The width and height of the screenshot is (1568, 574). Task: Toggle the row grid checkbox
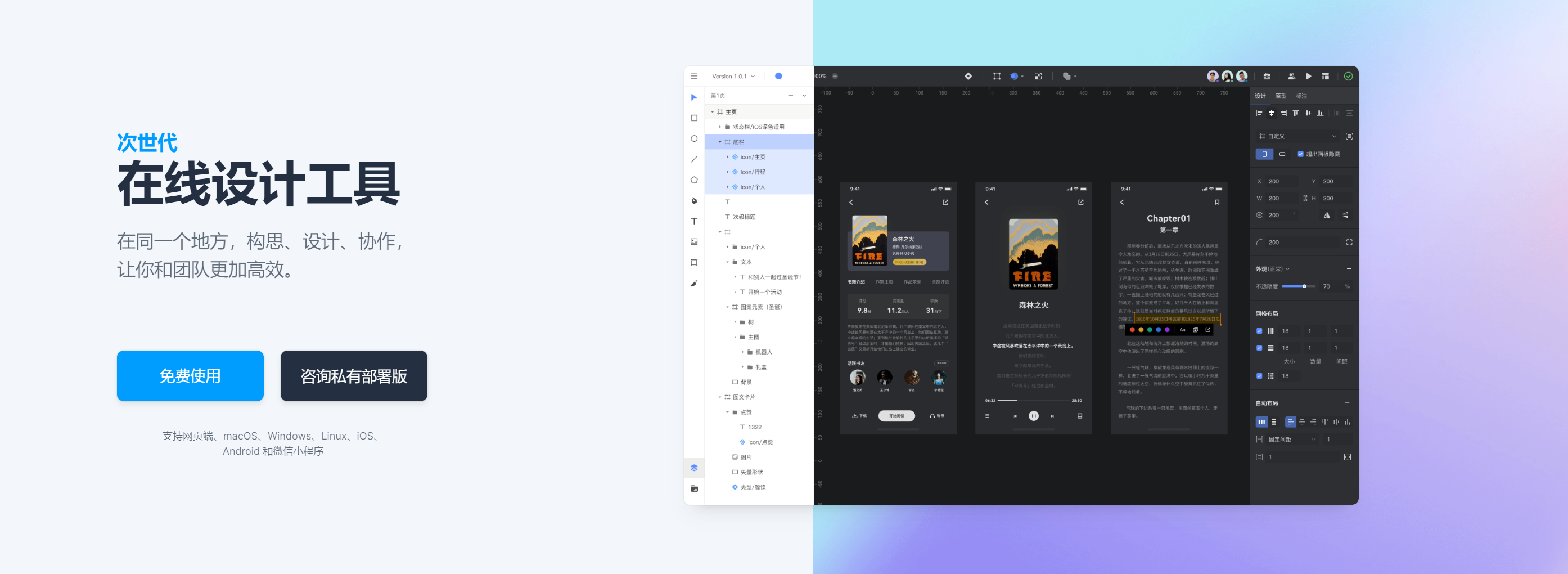(1259, 348)
